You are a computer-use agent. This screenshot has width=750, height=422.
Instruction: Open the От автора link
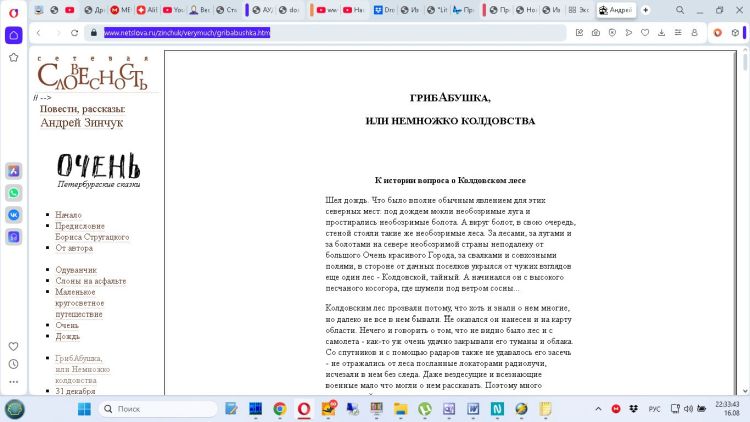coord(74,248)
